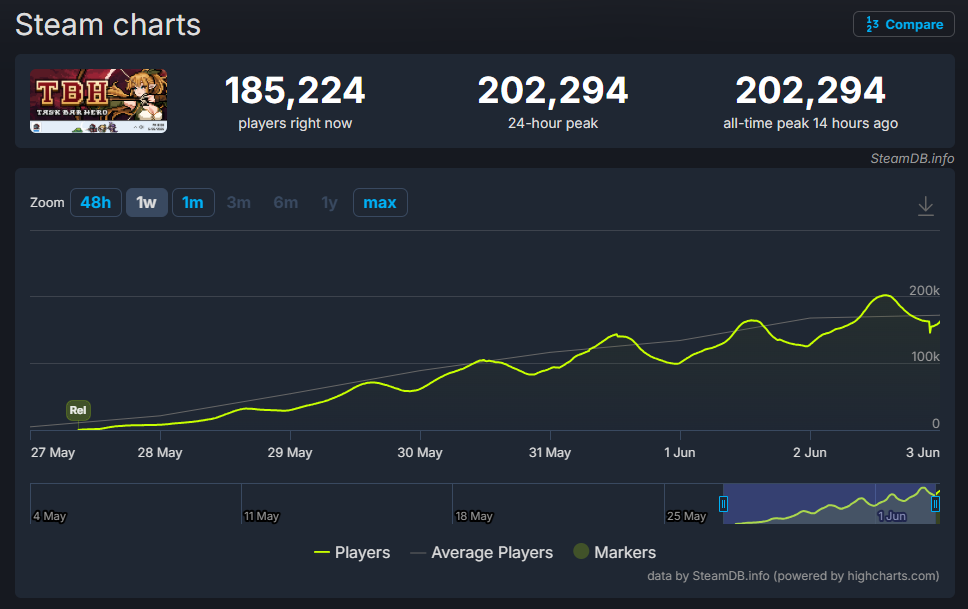
Task: Select the 48h zoom range
Action: click(x=96, y=203)
